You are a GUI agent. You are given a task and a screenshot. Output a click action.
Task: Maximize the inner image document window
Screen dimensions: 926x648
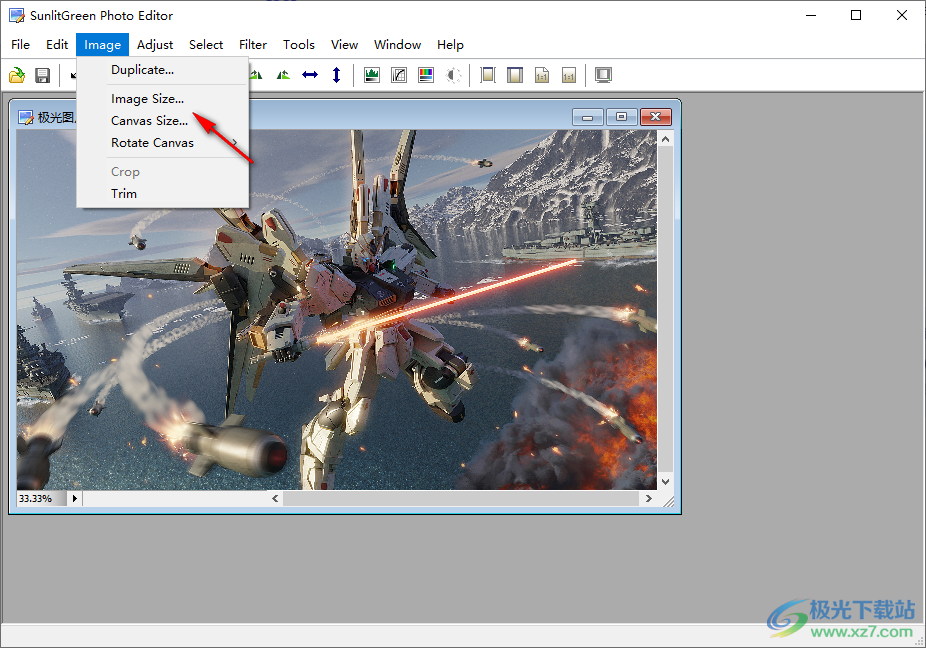(x=621, y=117)
